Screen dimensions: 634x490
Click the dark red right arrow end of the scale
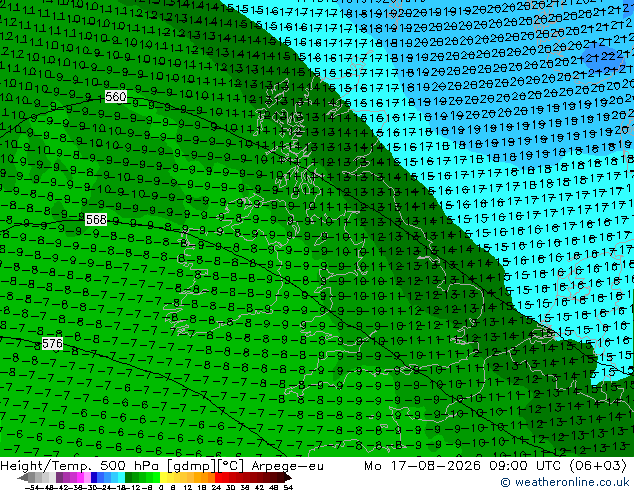[287, 478]
